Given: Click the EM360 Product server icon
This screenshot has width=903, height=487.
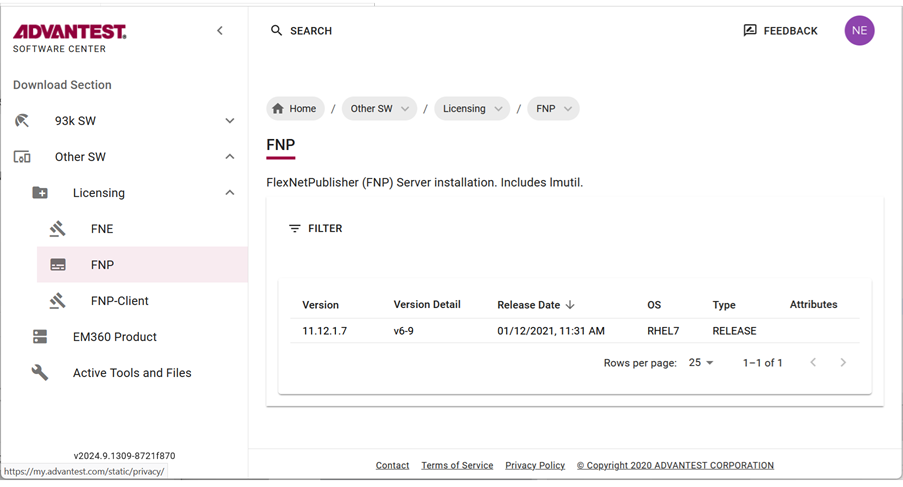Looking at the screenshot, I should coord(40,337).
